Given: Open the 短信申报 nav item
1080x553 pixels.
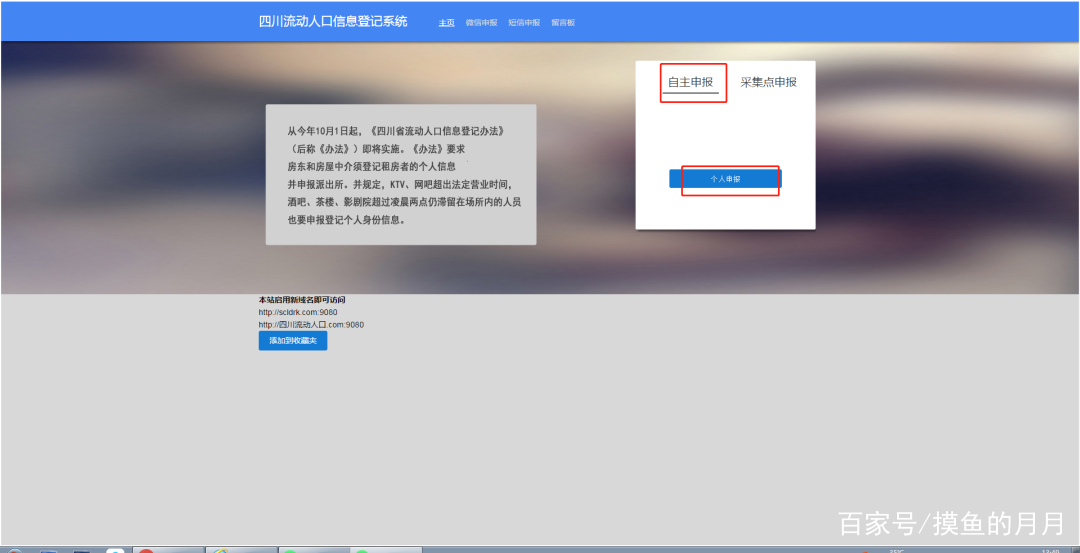Looking at the screenshot, I should click(524, 23).
